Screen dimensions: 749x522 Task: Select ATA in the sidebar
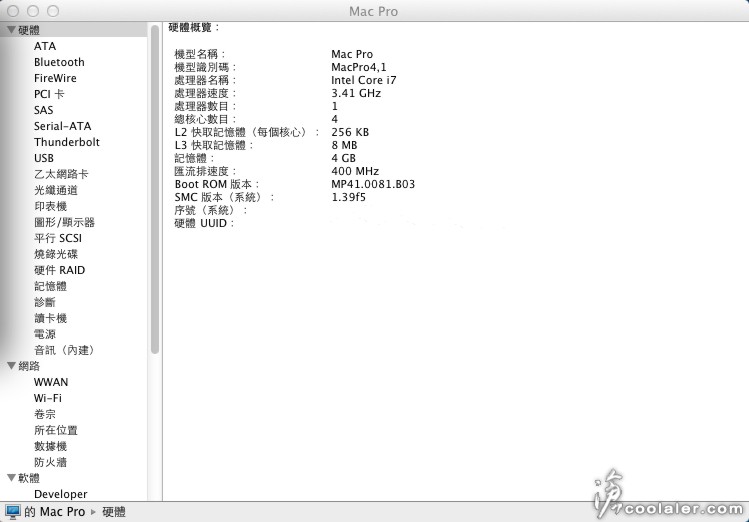coord(45,46)
